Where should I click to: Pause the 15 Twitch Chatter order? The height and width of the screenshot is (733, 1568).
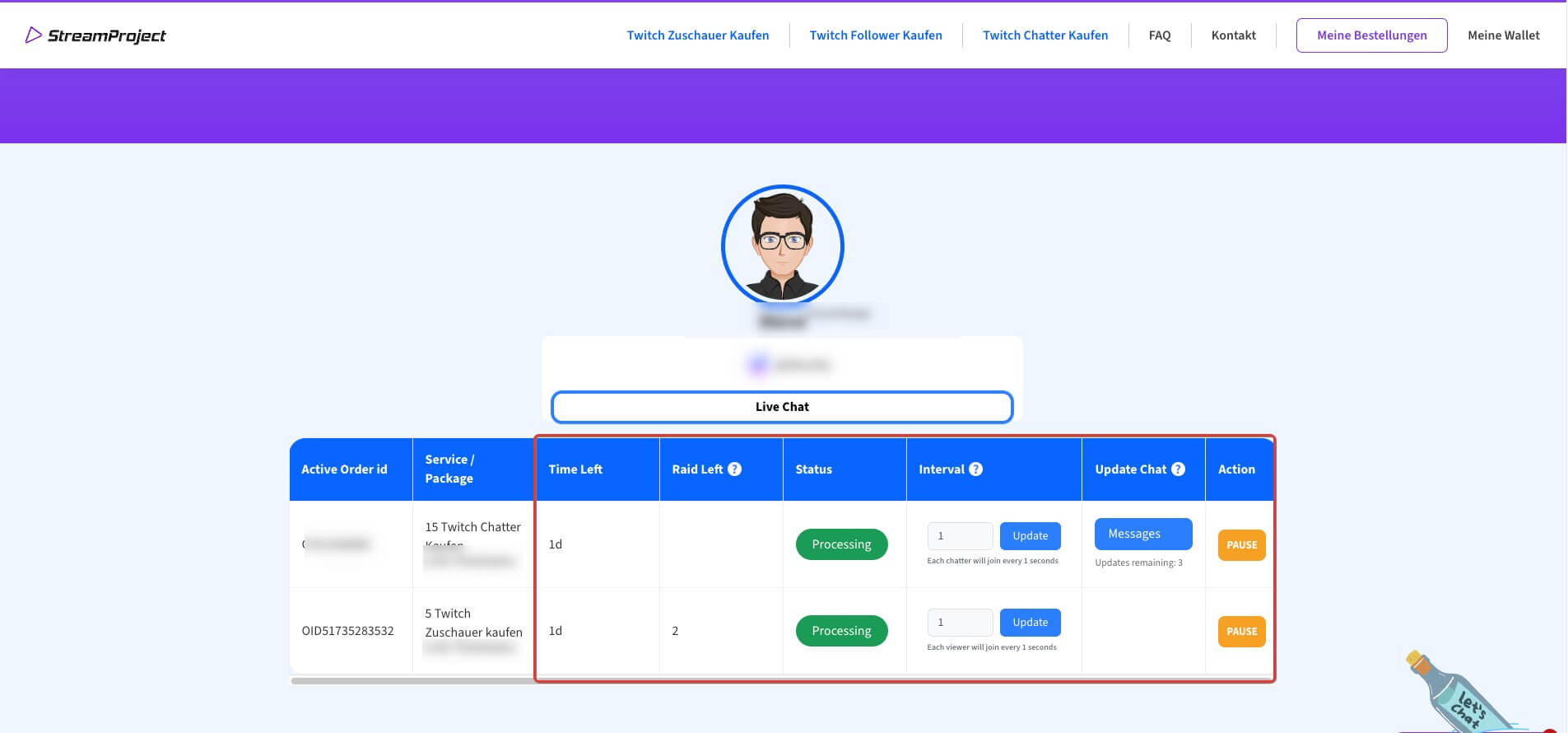tap(1242, 545)
